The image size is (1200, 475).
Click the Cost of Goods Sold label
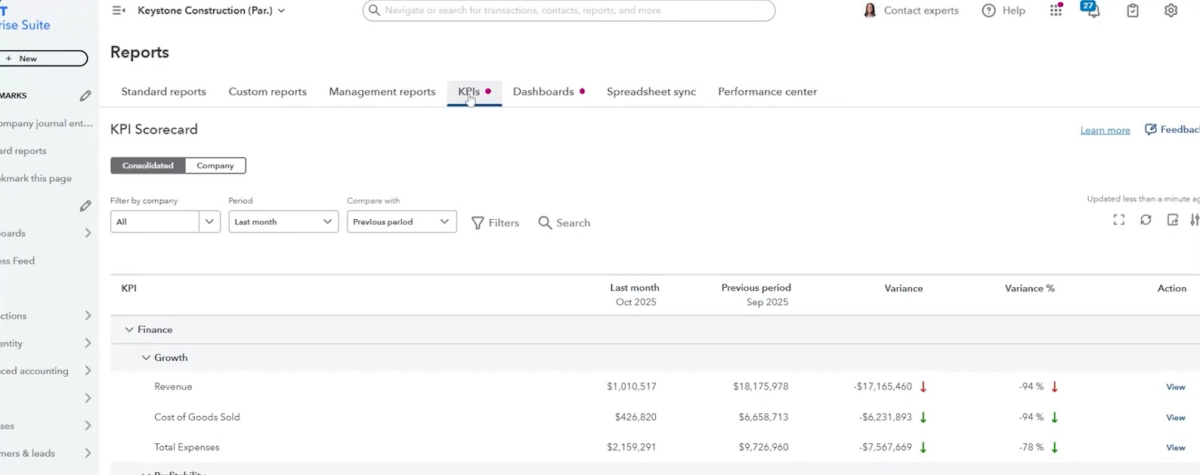point(197,417)
